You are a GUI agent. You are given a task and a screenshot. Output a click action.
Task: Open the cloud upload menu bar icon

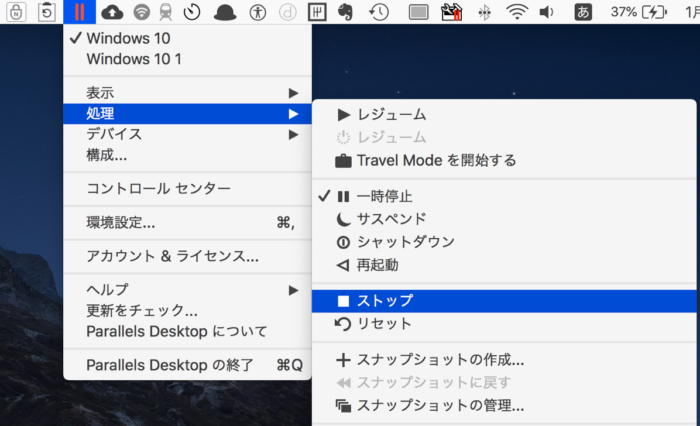click(112, 12)
